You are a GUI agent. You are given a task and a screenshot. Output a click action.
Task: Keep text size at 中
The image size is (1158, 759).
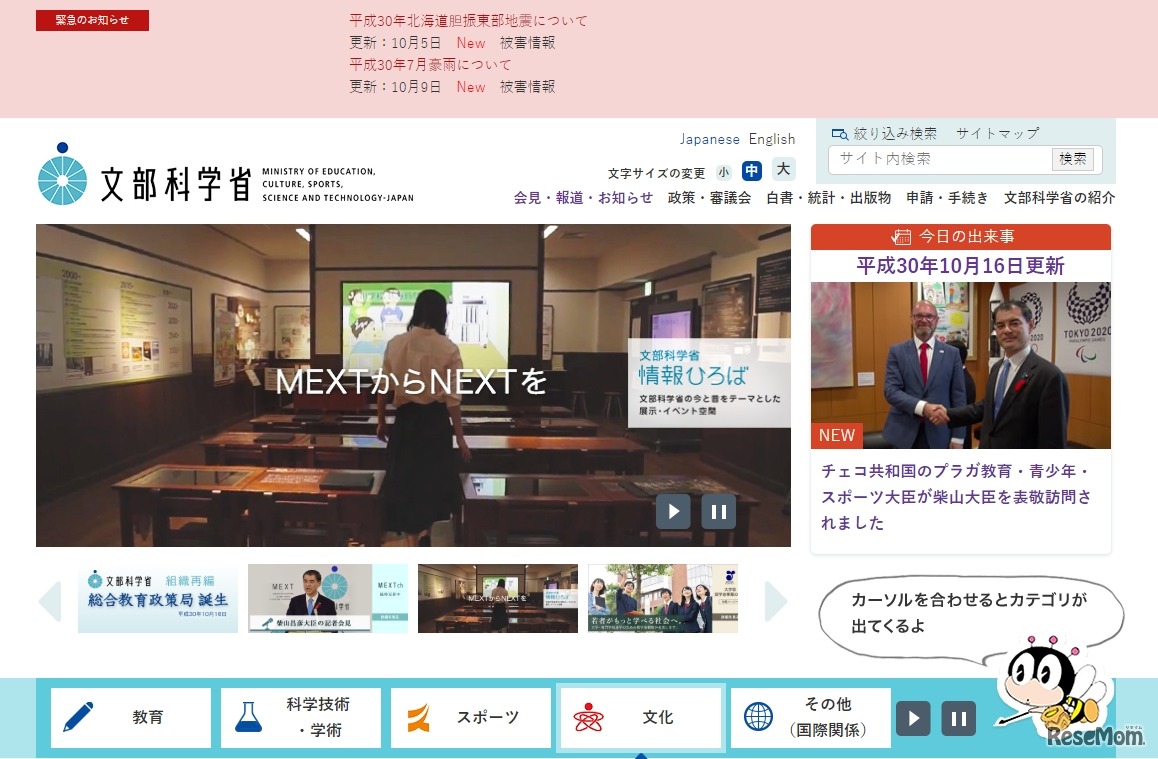click(754, 171)
